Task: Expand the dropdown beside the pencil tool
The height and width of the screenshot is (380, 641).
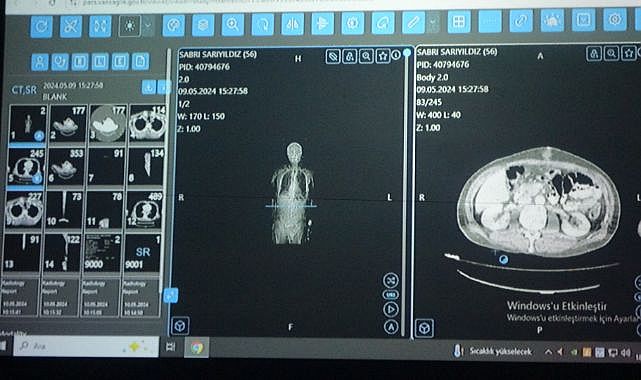Action: click(x=434, y=22)
